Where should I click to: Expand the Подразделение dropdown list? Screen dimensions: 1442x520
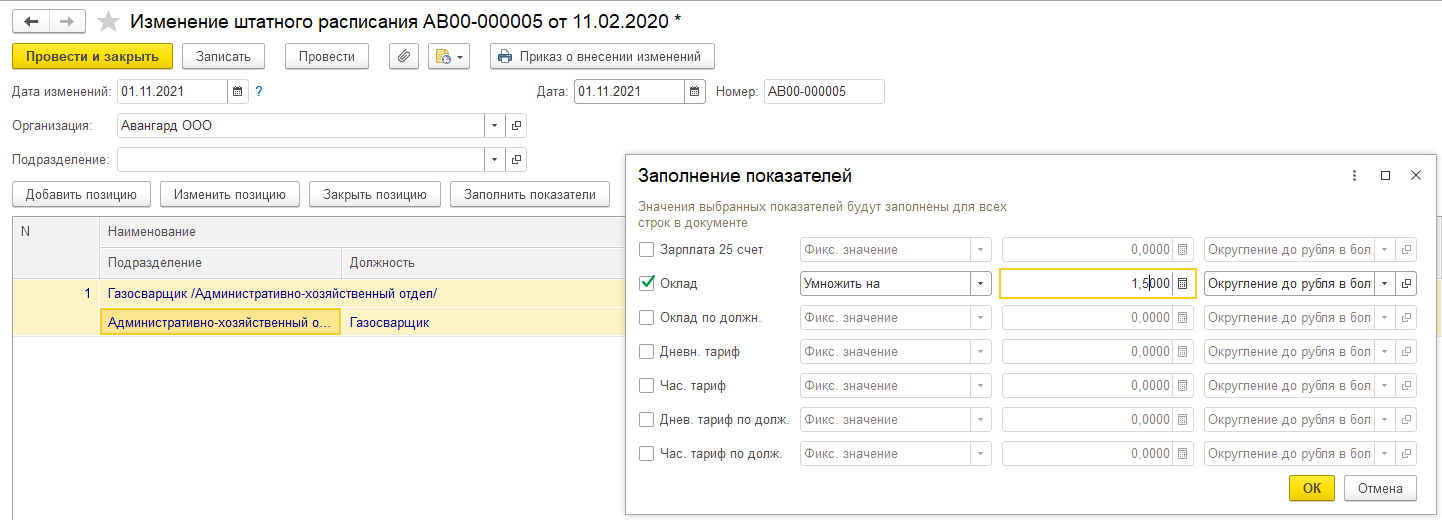(x=495, y=160)
